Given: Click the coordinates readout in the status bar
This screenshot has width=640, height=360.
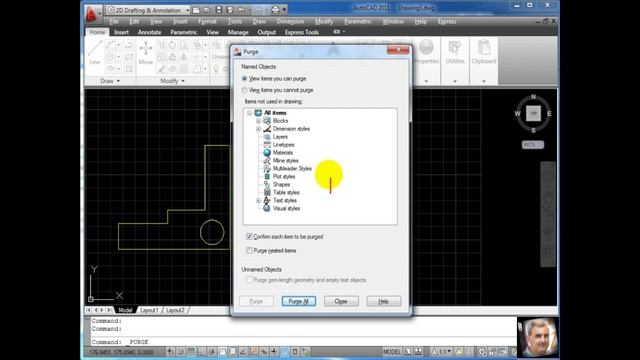Looking at the screenshot, I should pyautogui.click(x=122, y=352).
